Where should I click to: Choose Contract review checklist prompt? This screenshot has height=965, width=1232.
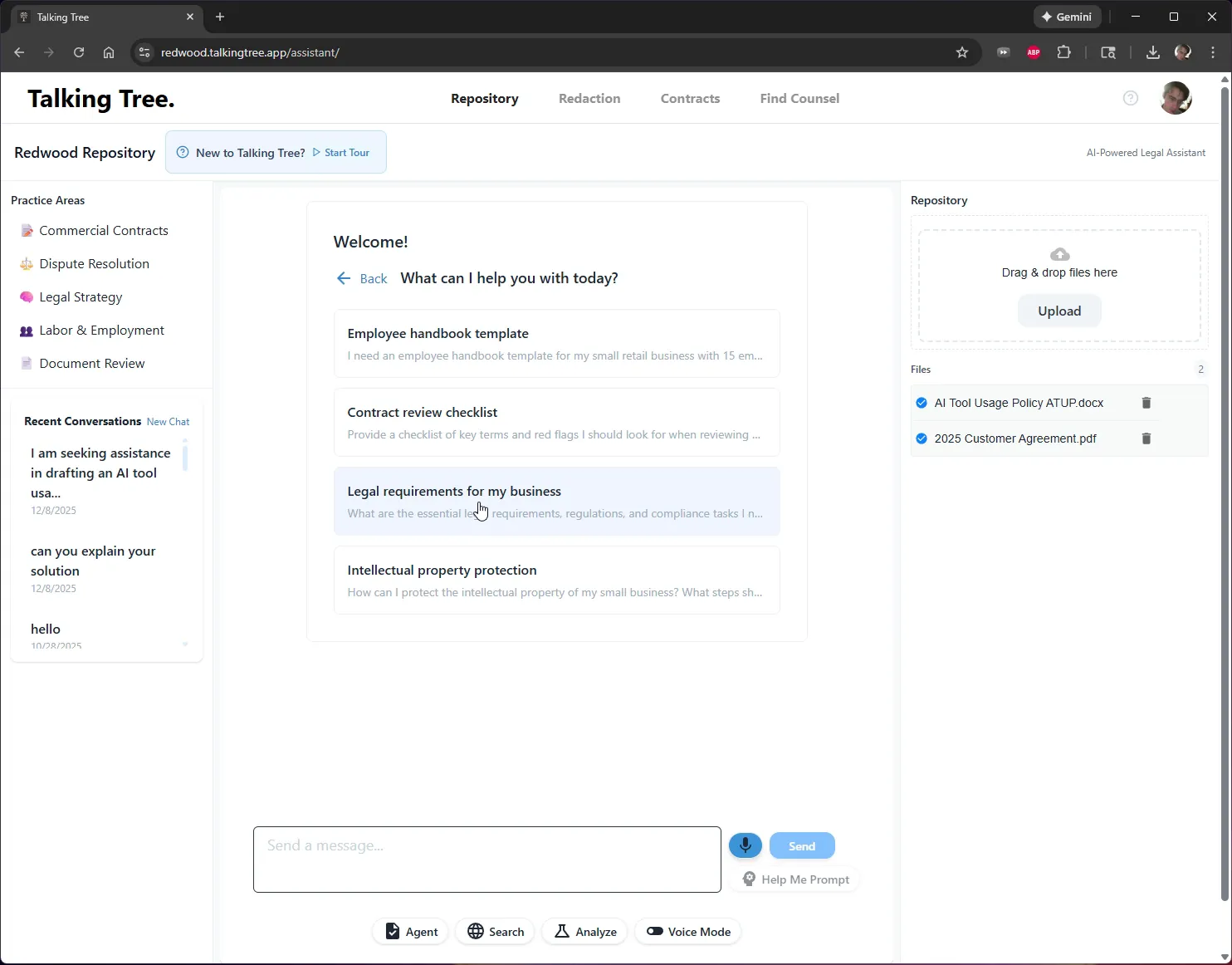tap(557, 423)
